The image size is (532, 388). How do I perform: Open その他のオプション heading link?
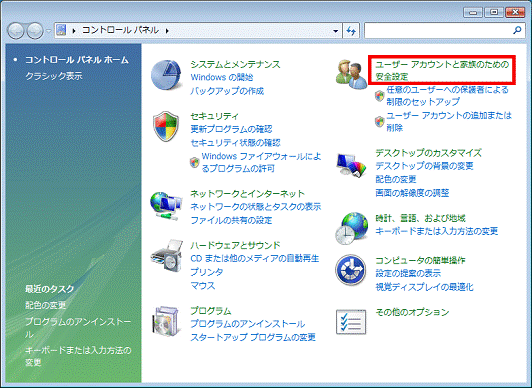[412, 312]
